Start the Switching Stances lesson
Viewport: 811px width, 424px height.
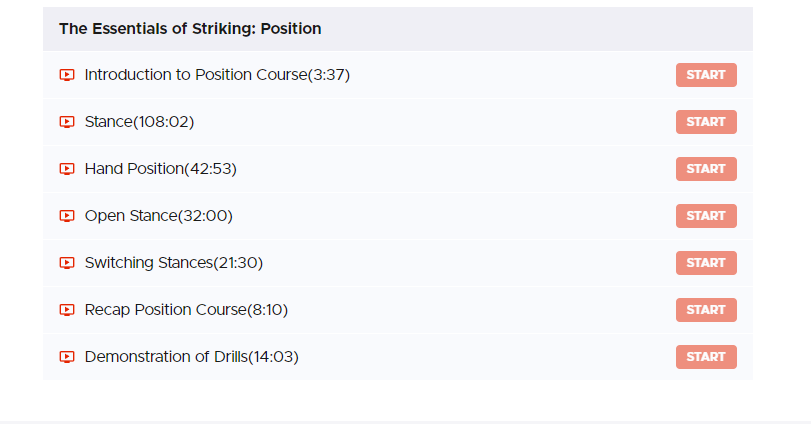tap(706, 263)
